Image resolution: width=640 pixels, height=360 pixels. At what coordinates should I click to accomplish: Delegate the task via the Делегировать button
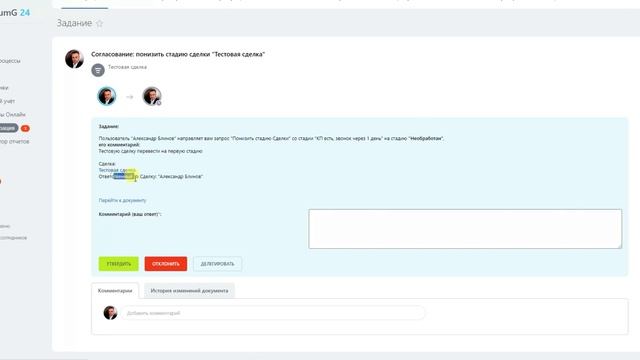coord(218,264)
